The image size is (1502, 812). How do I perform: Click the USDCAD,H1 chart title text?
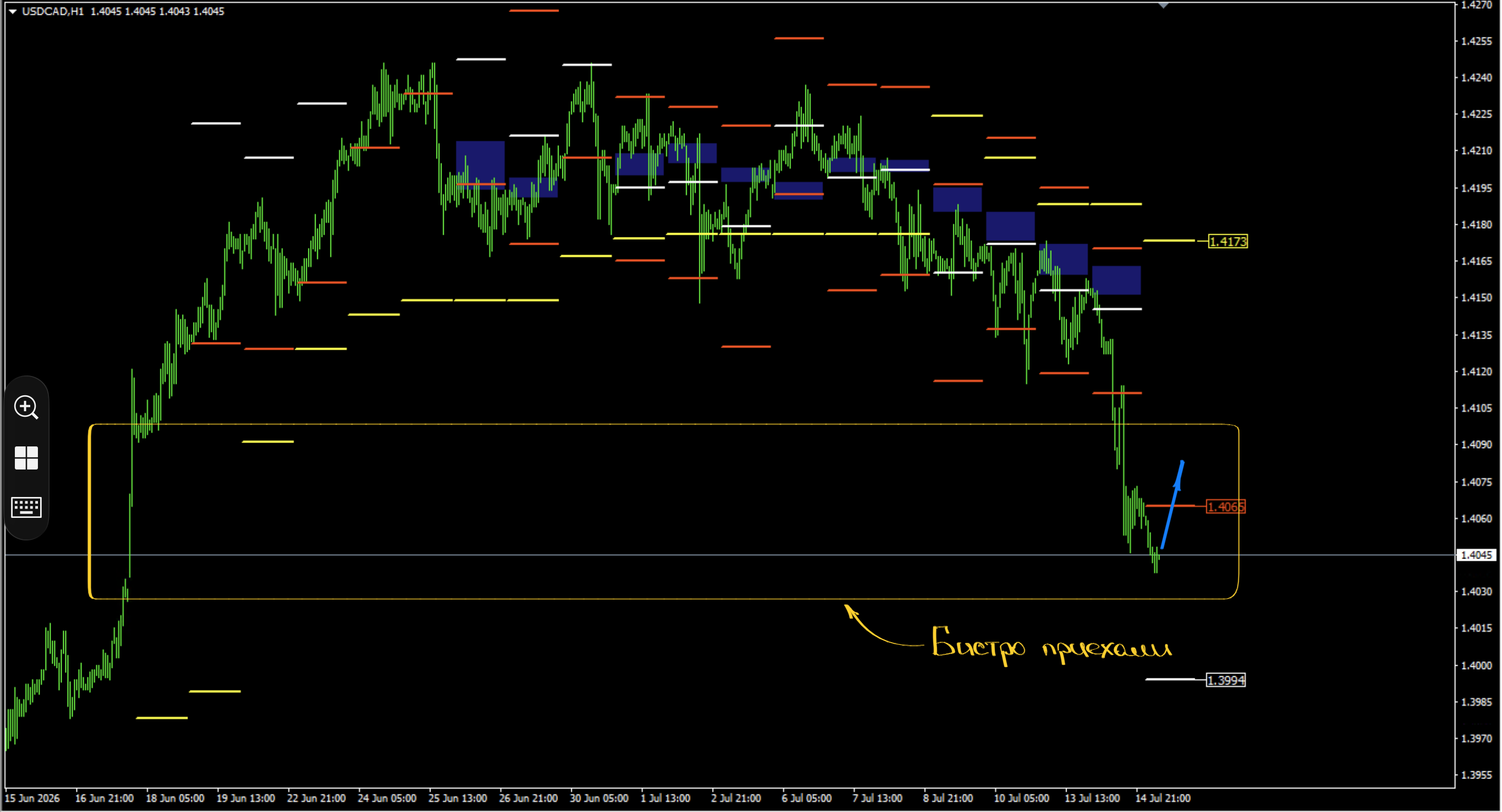point(53,11)
